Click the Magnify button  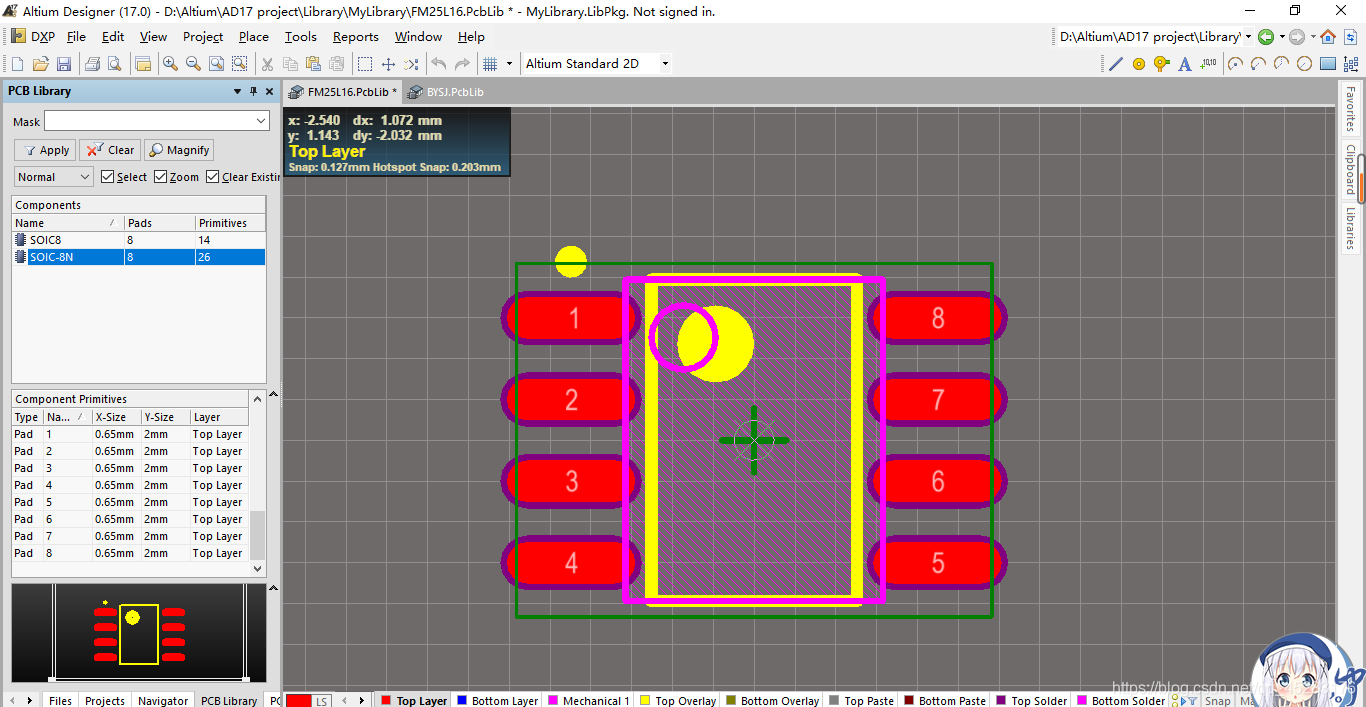(x=179, y=150)
